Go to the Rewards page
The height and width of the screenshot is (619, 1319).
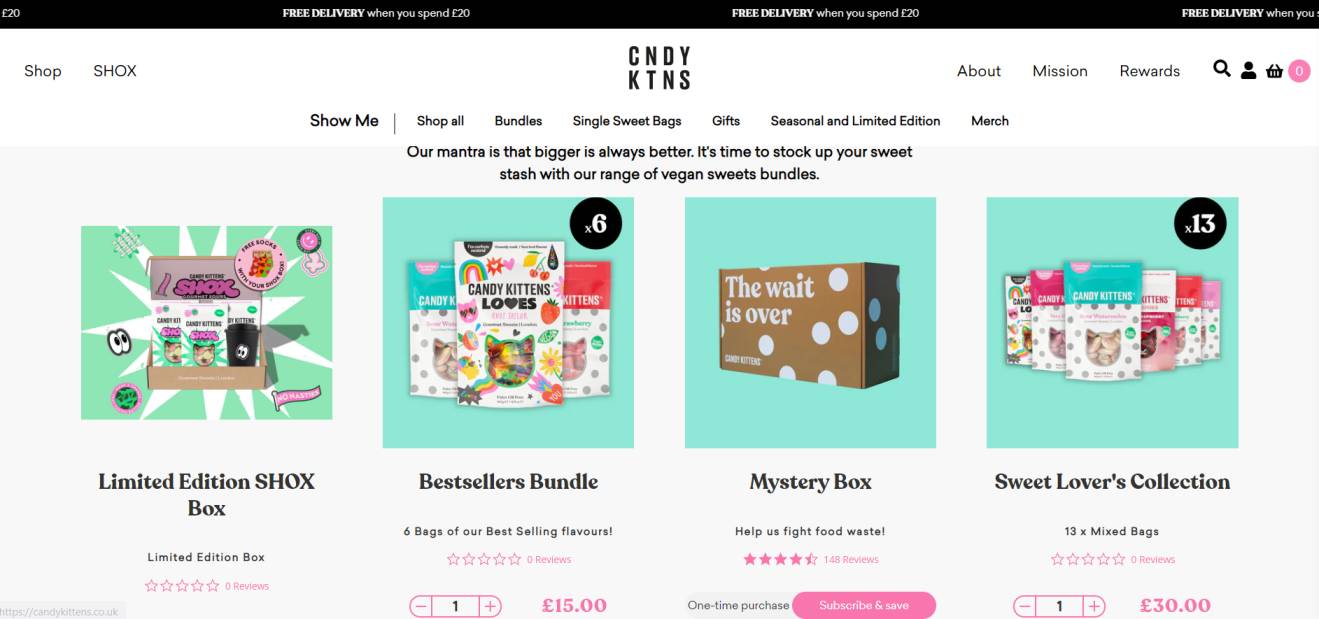[x=1149, y=71]
